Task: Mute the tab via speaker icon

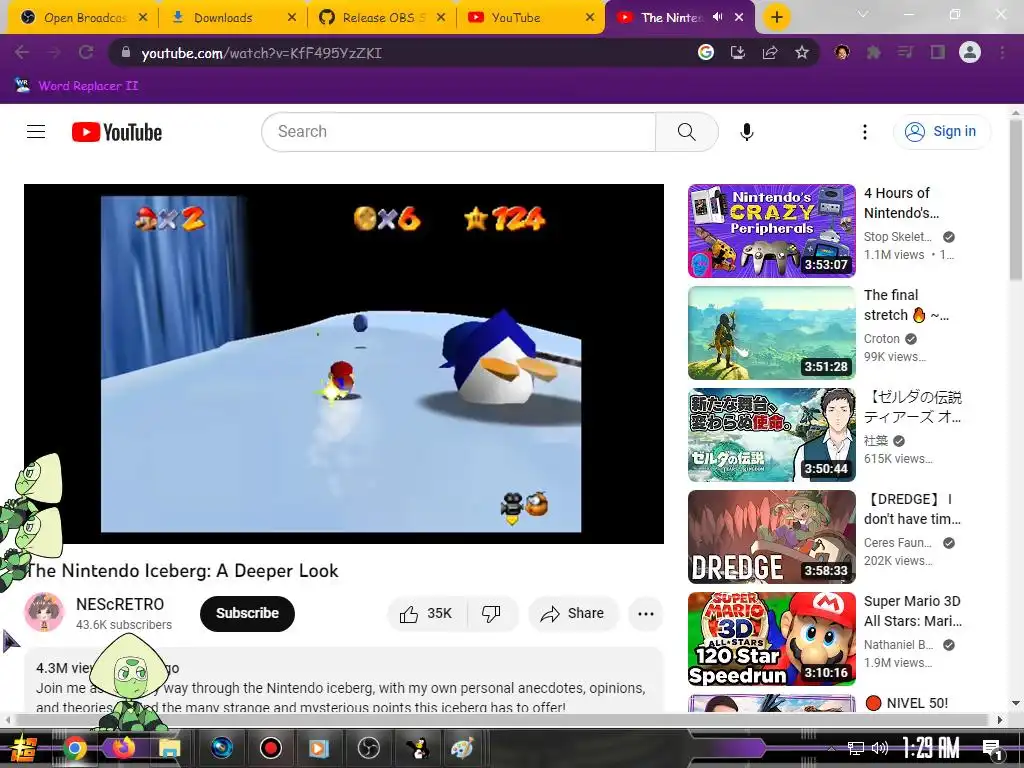Action: click(718, 17)
